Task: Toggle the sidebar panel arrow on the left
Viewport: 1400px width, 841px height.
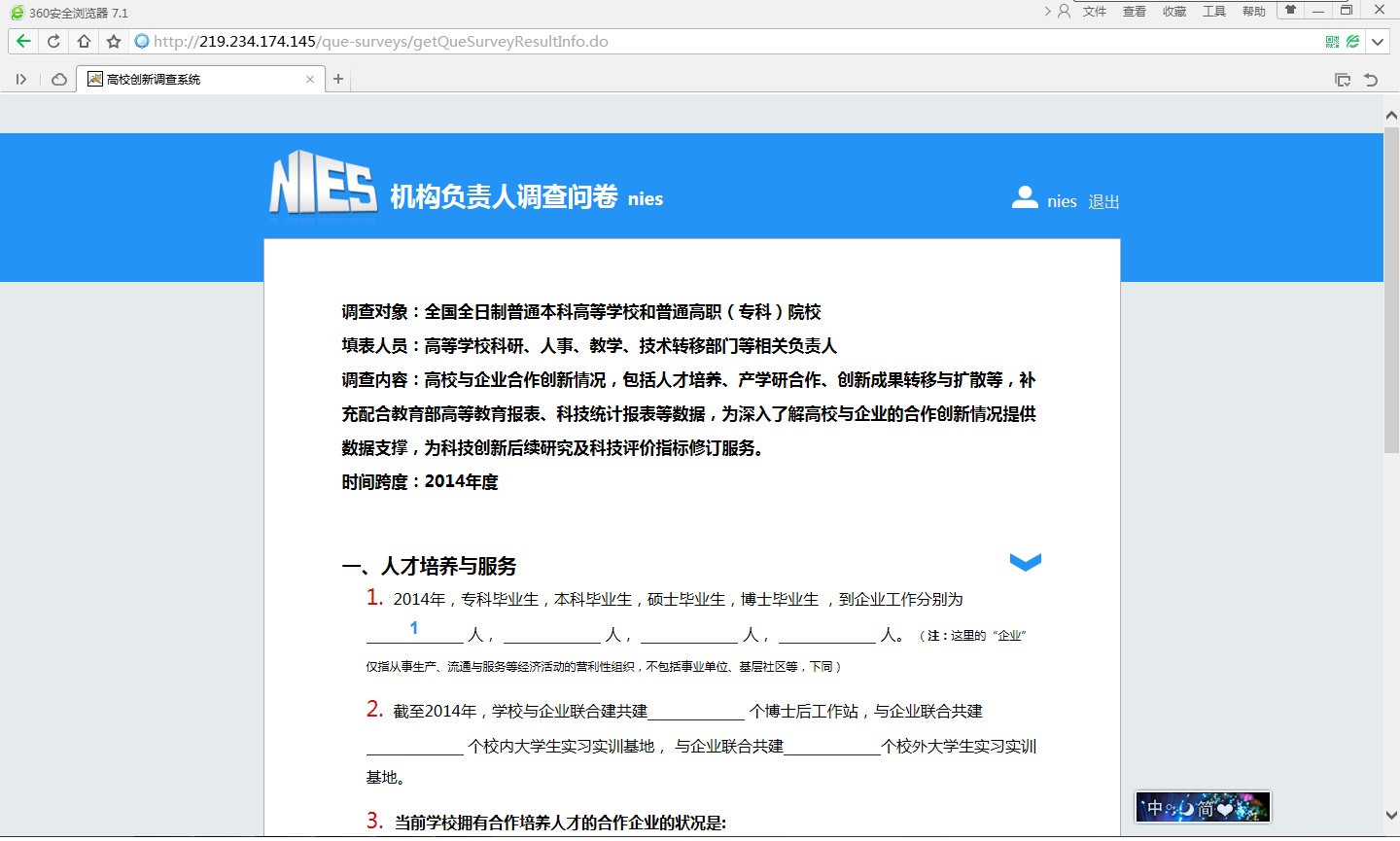Action: click(21, 79)
